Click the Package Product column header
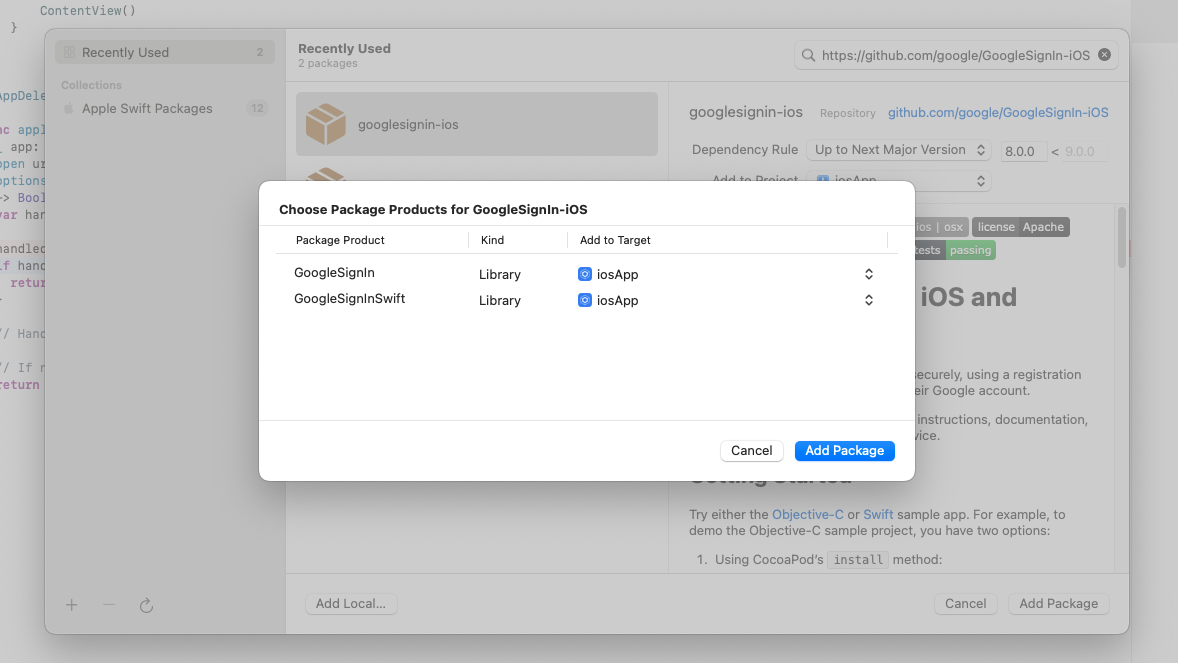The image size is (1178, 663). (340, 240)
